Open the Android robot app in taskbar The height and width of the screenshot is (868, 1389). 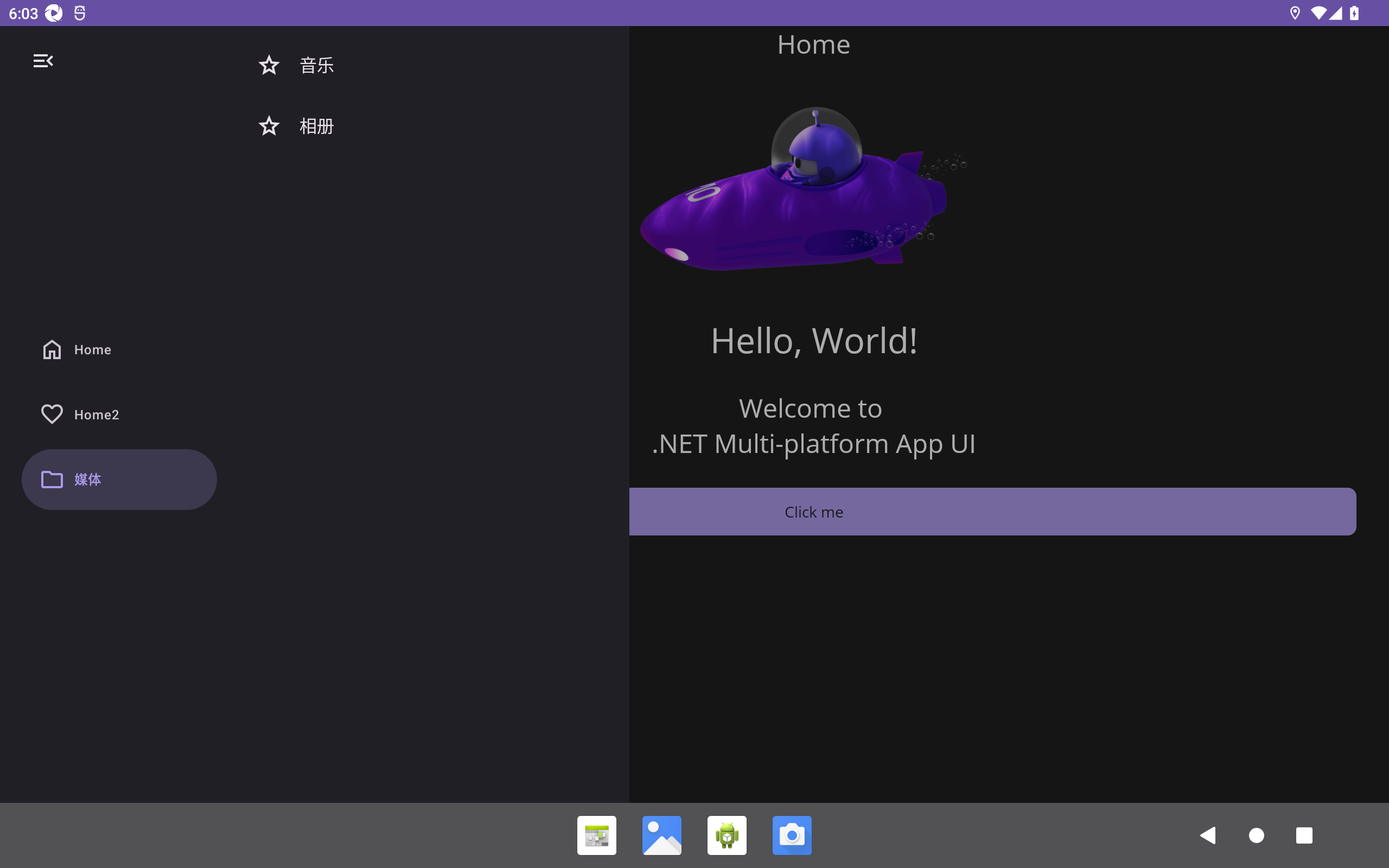click(x=727, y=835)
